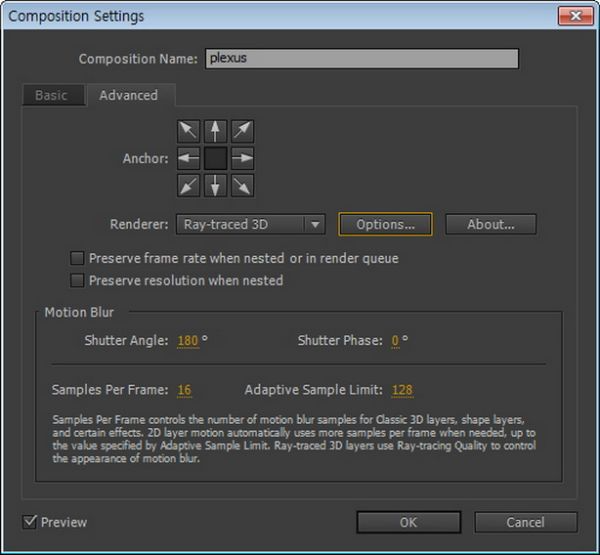Set anchor to middle-left arrow
The width and height of the screenshot is (600, 555).
click(189, 158)
